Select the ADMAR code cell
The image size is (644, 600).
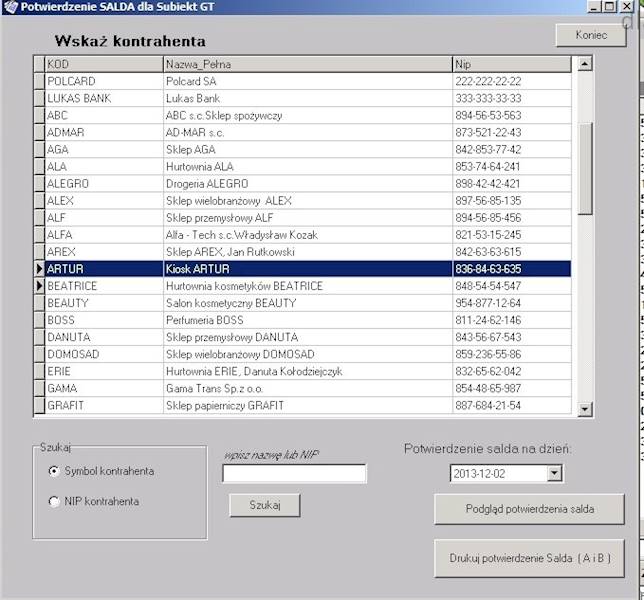pos(104,132)
